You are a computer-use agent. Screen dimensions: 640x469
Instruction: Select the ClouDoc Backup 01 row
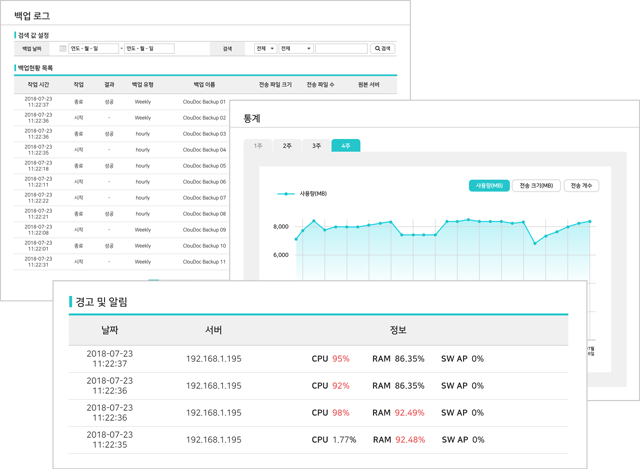205,101
